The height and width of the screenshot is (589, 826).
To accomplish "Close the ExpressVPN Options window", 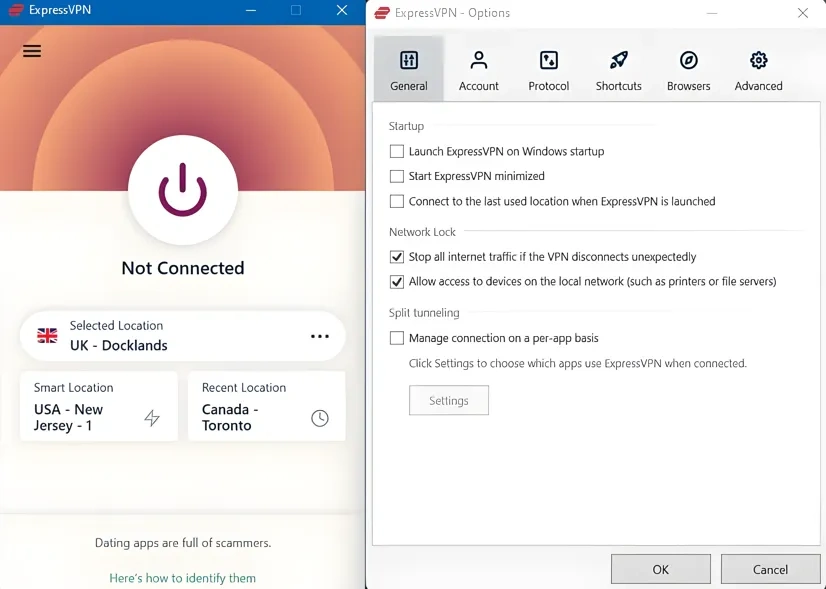I will point(803,13).
